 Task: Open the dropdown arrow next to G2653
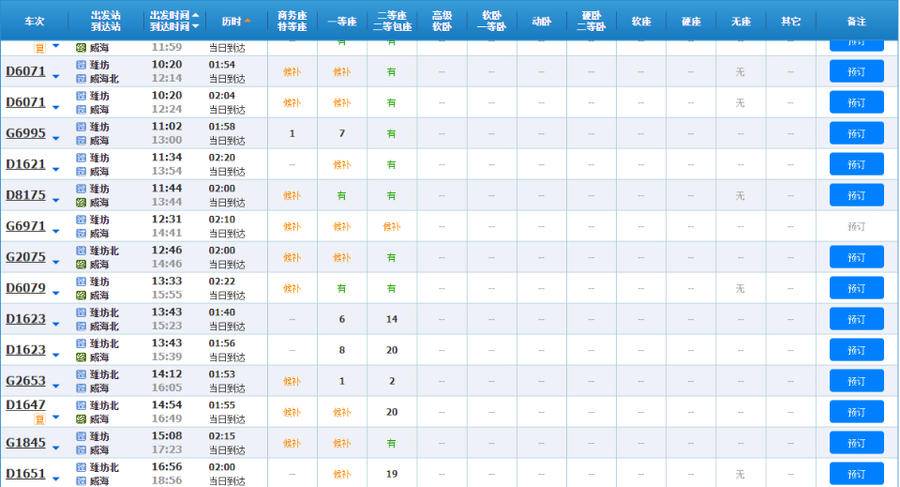(56, 386)
